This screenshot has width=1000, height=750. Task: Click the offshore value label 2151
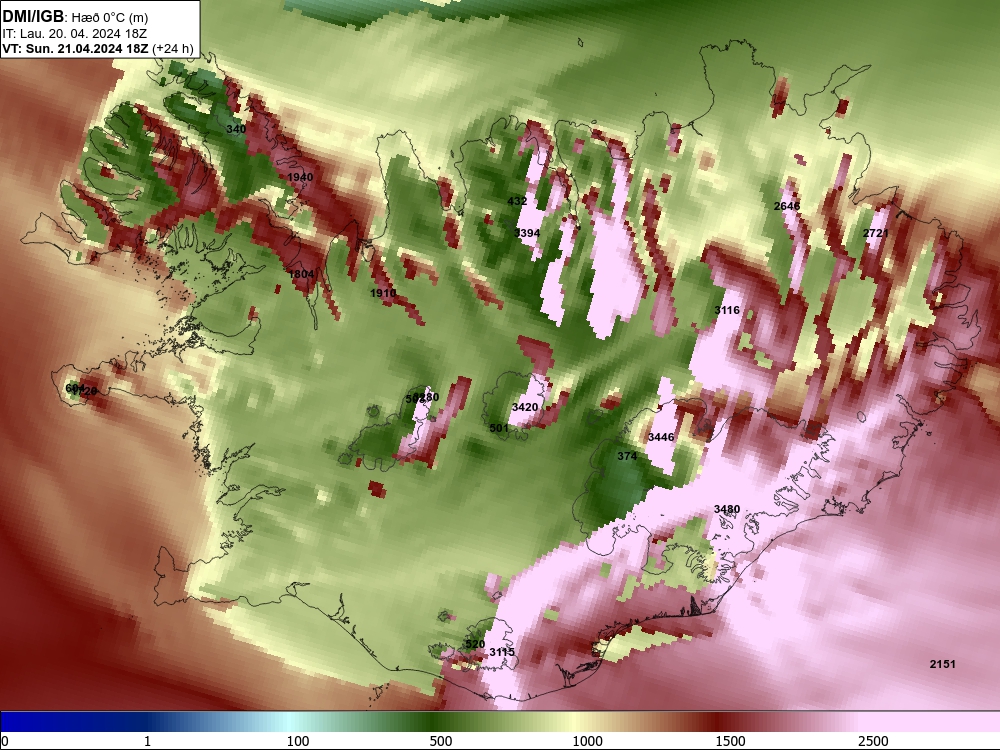pos(943,664)
